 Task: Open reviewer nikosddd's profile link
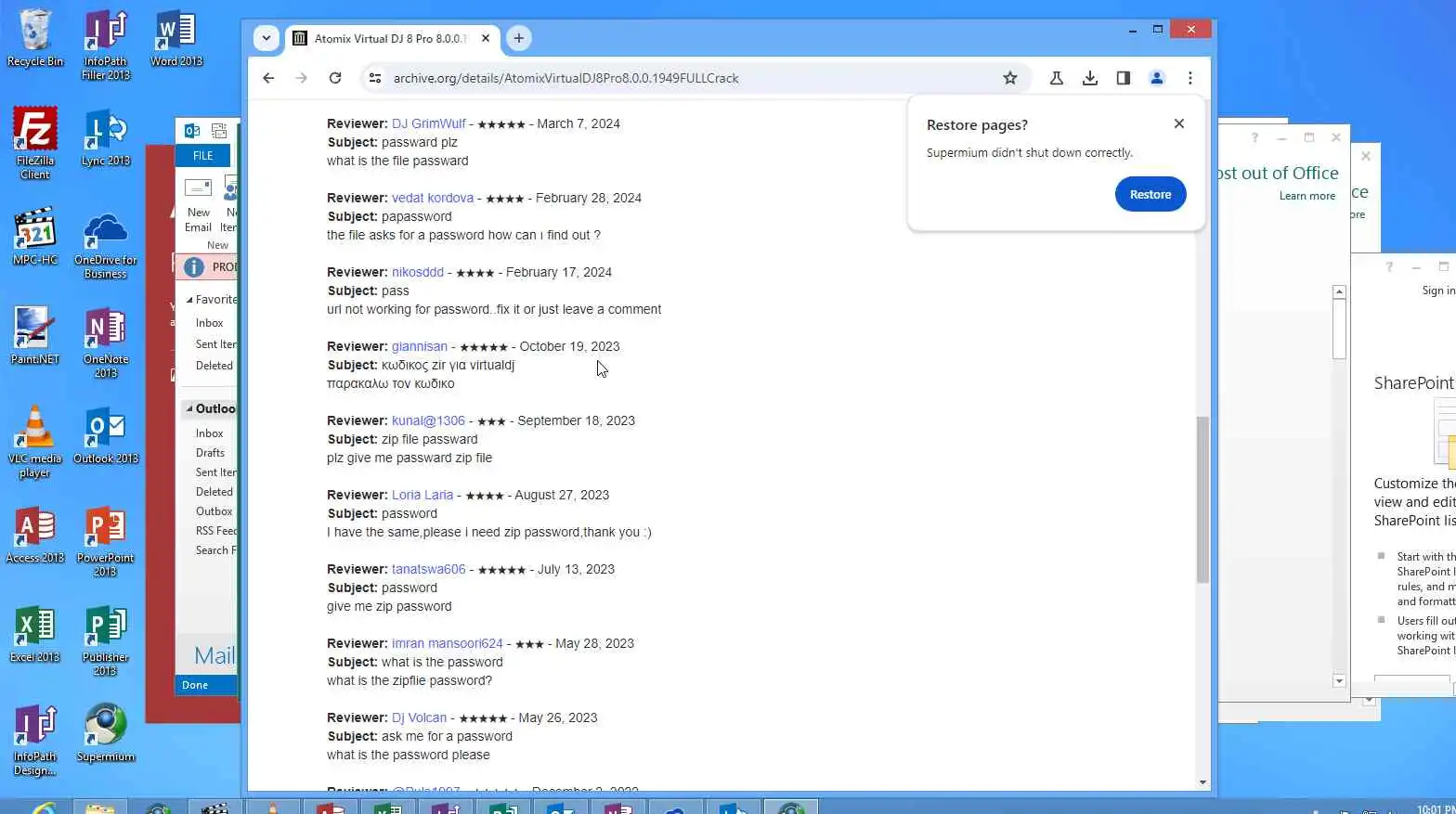click(x=418, y=272)
